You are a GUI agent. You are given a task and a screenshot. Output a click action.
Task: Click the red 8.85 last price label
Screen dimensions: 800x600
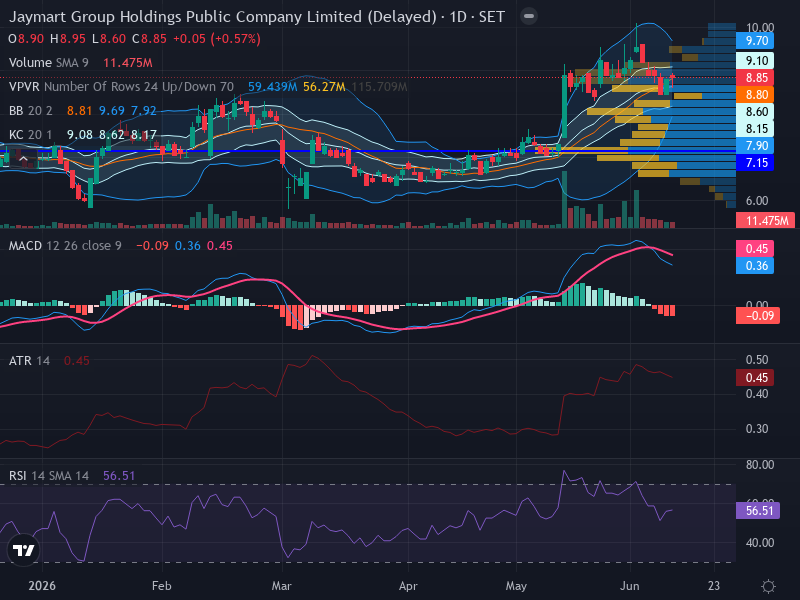pyautogui.click(x=755, y=78)
